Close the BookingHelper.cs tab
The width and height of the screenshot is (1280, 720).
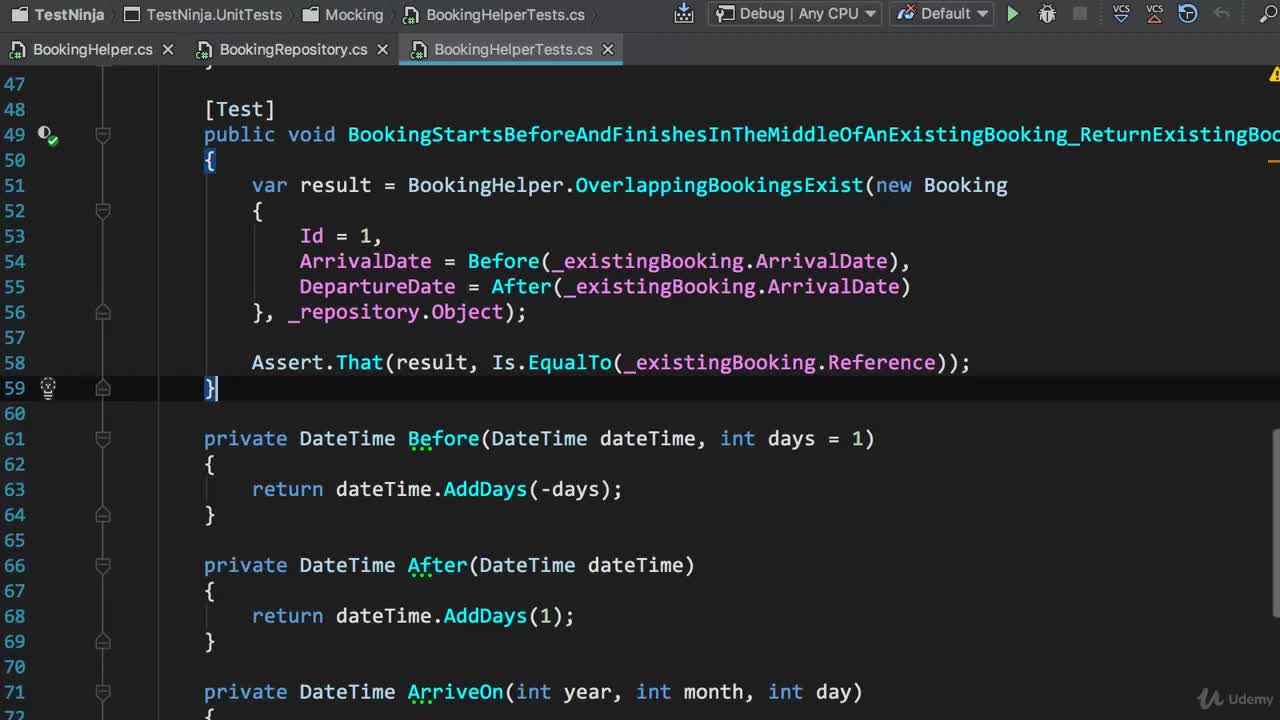168,49
